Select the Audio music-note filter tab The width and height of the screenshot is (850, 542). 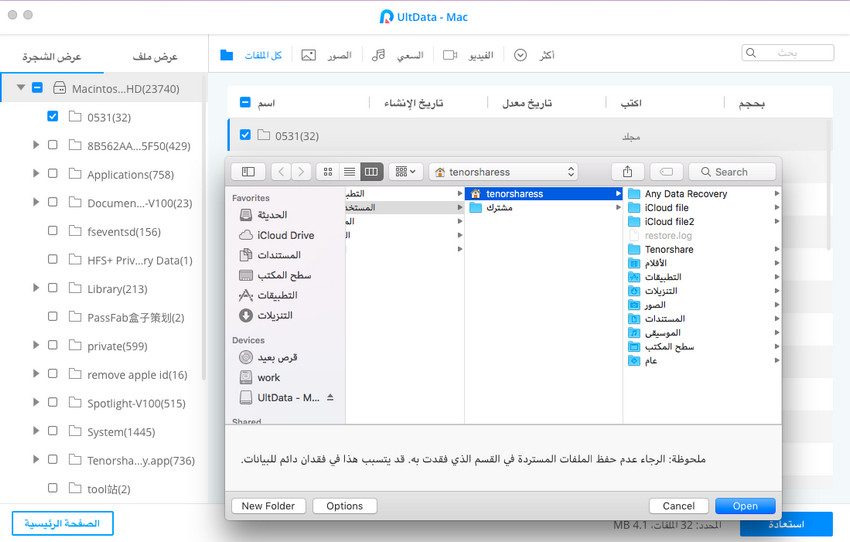tap(378, 55)
